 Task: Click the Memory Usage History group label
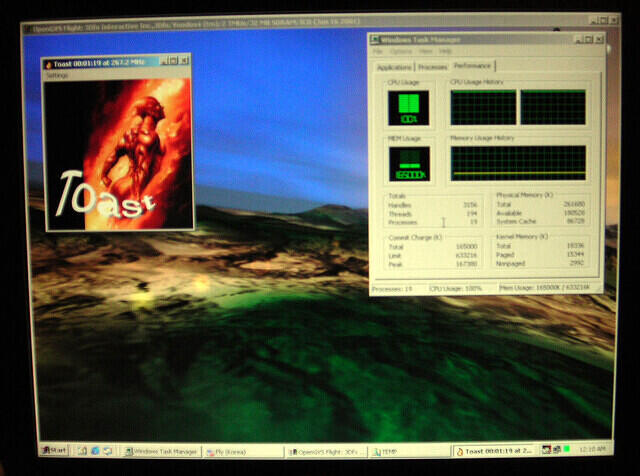coord(482,138)
